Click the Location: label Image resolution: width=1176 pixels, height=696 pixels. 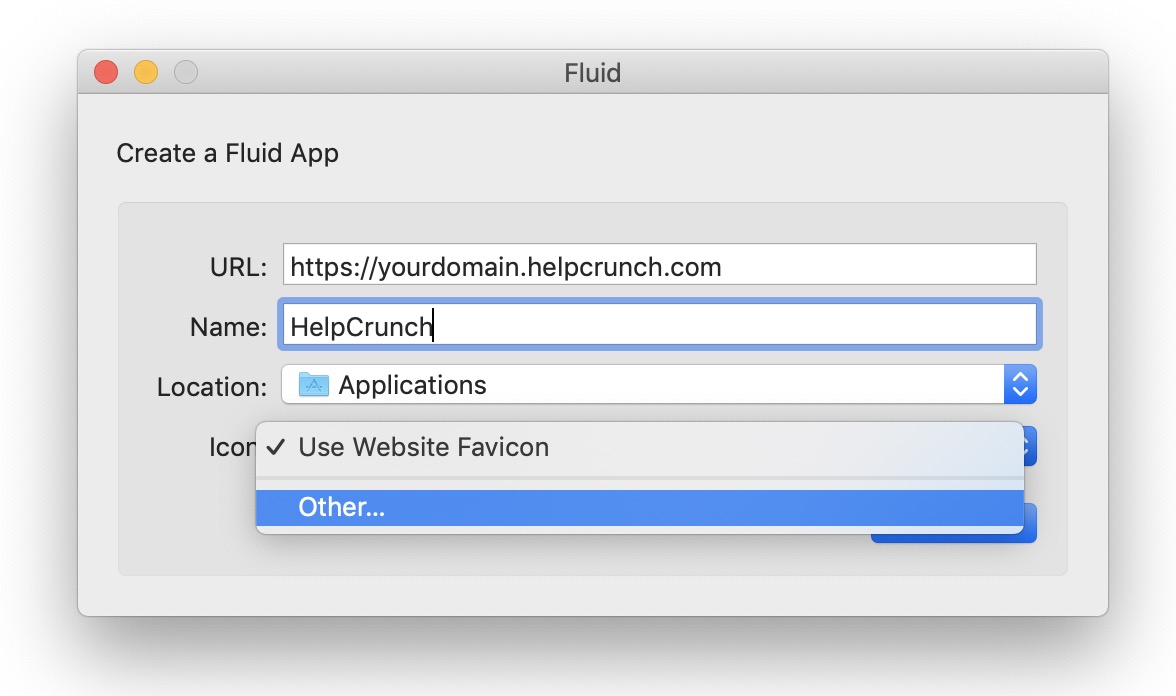[212, 387]
